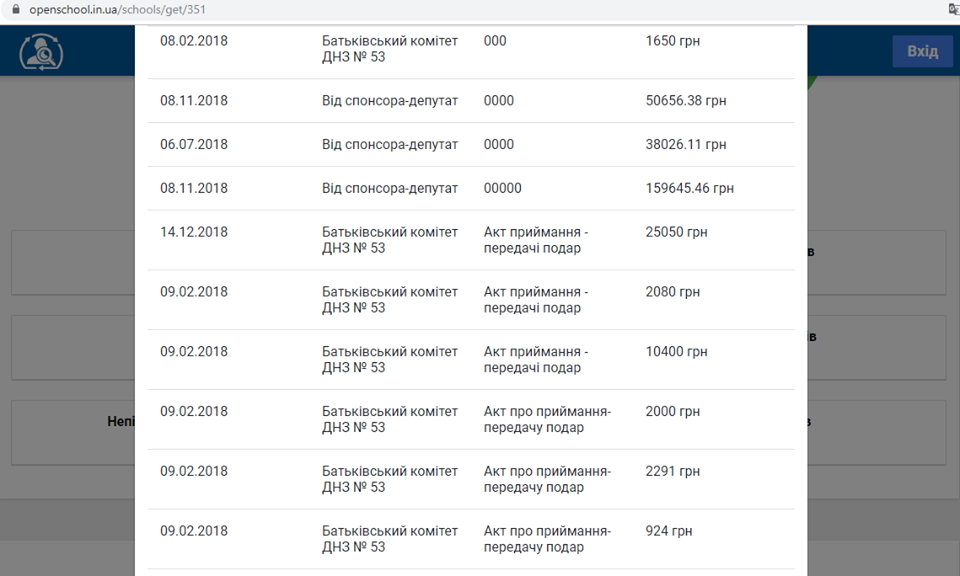Viewport: 960px width, 576px height.
Task: Click the 2291 грн amount cell
Action: tap(673, 472)
